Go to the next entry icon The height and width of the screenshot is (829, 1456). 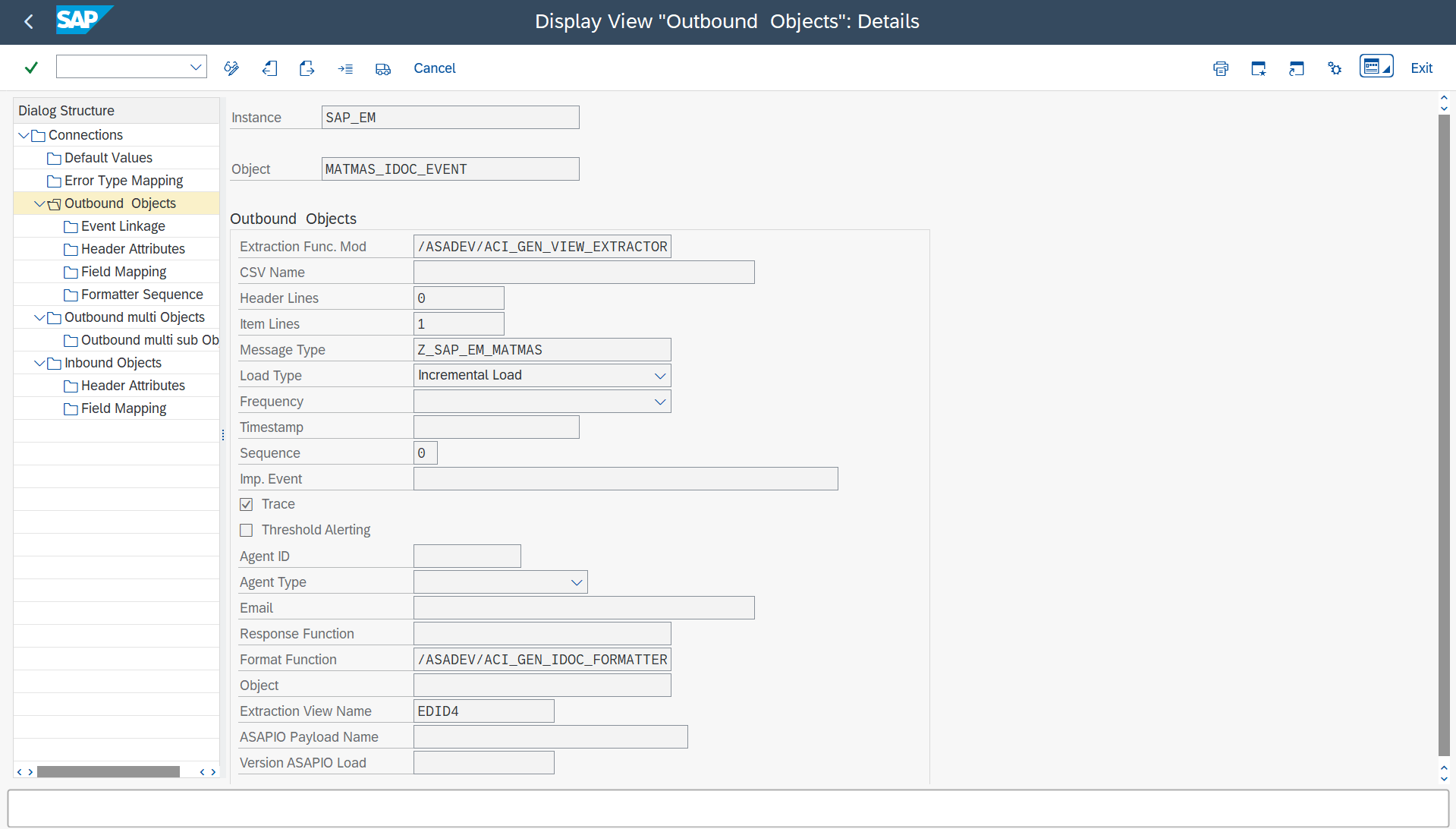pos(307,68)
